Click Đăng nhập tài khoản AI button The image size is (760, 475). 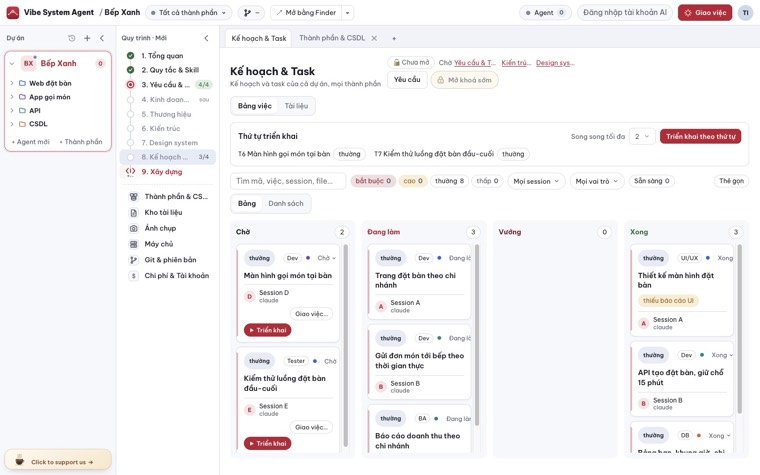click(625, 13)
